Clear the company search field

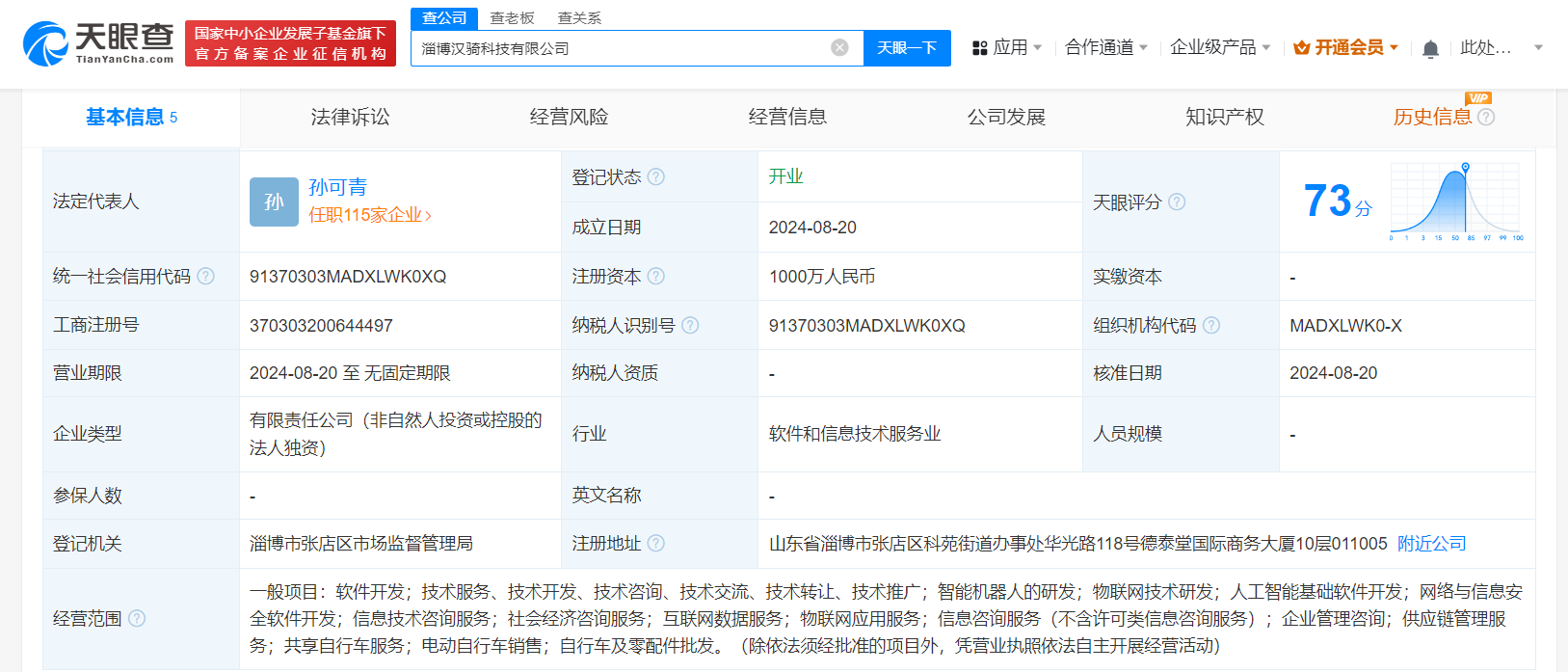pos(839,48)
